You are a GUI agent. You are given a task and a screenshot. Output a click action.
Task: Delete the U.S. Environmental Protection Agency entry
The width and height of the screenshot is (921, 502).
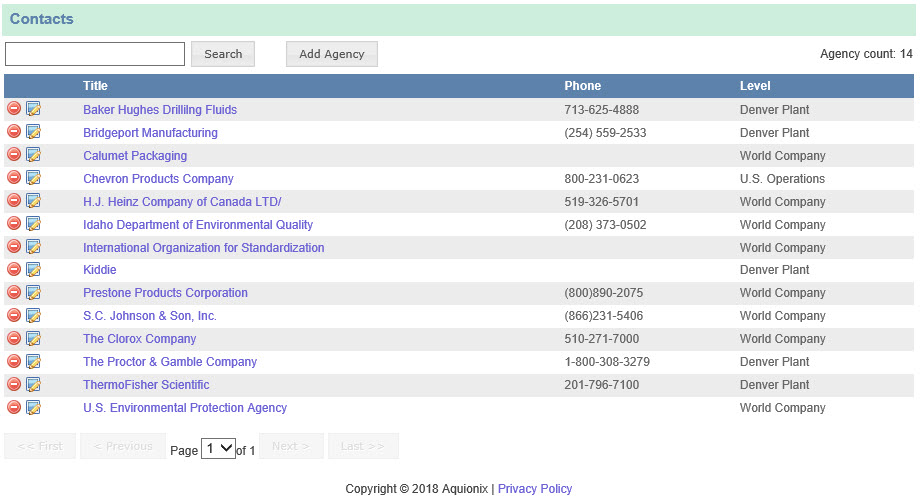pyautogui.click(x=14, y=407)
